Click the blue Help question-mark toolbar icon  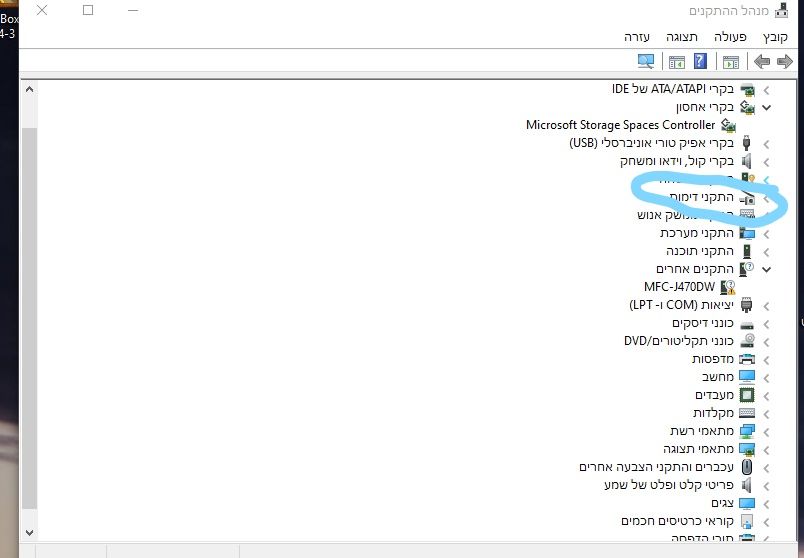700,61
